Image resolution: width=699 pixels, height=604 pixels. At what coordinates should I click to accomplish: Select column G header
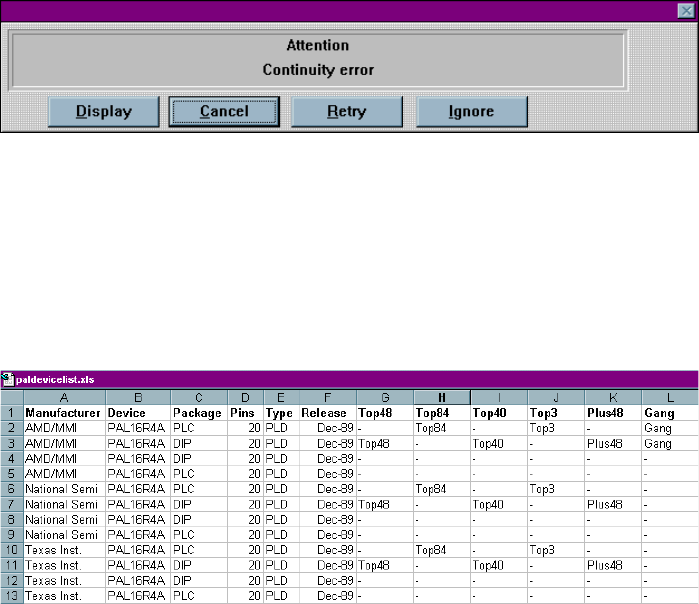[385, 397]
